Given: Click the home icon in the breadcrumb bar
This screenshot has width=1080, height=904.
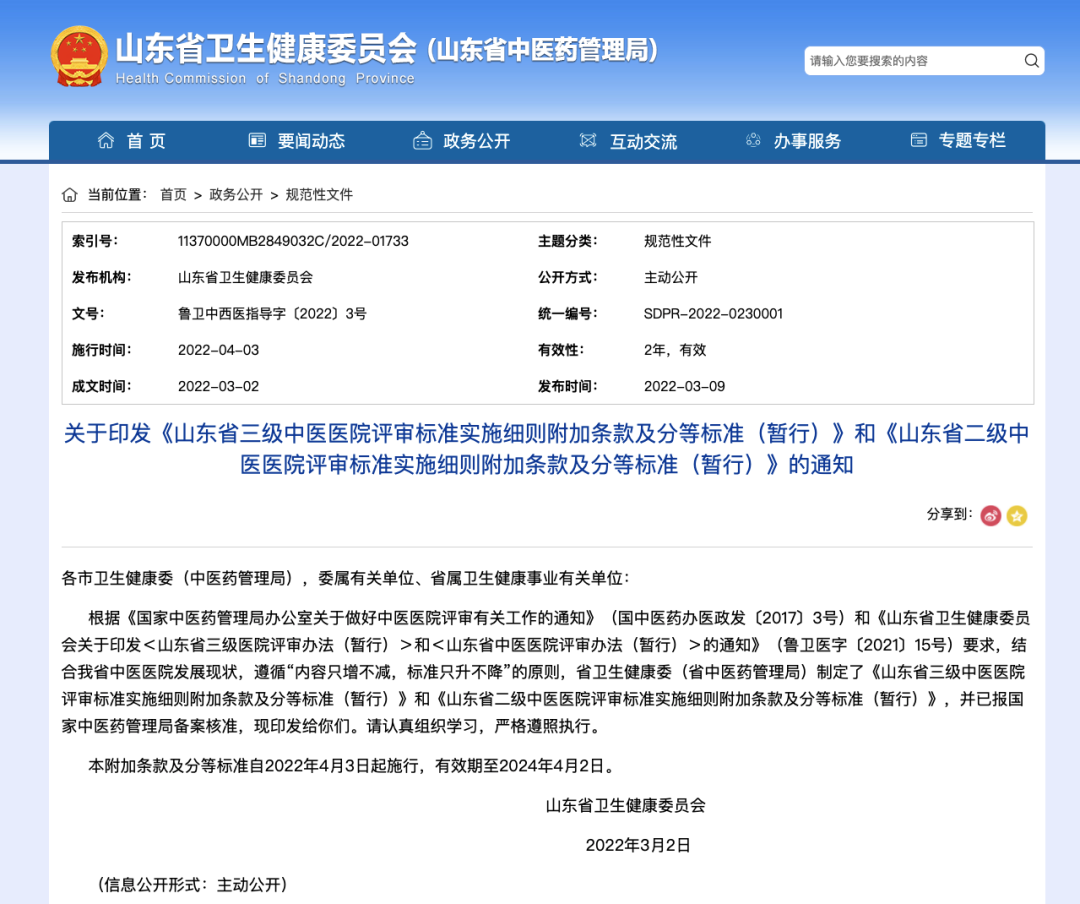Looking at the screenshot, I should [67, 194].
